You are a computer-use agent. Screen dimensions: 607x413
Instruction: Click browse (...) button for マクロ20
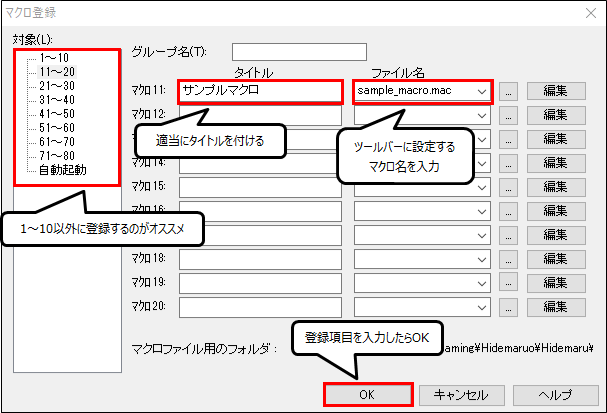click(508, 307)
